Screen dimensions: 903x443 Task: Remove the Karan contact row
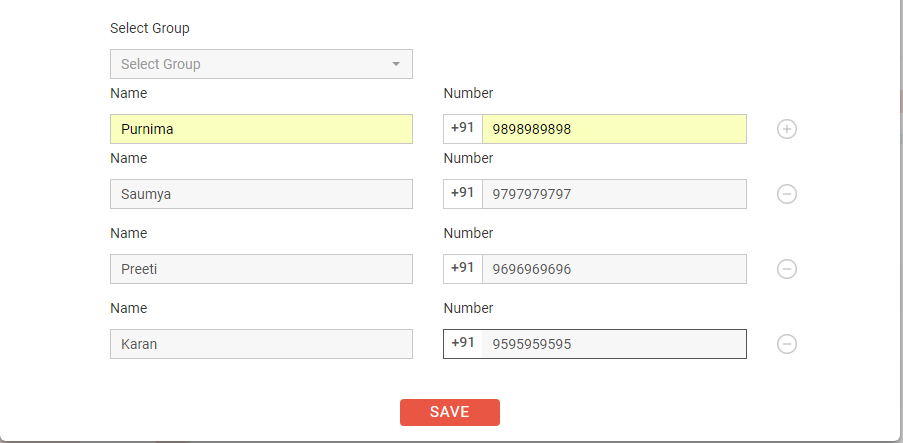tap(787, 344)
